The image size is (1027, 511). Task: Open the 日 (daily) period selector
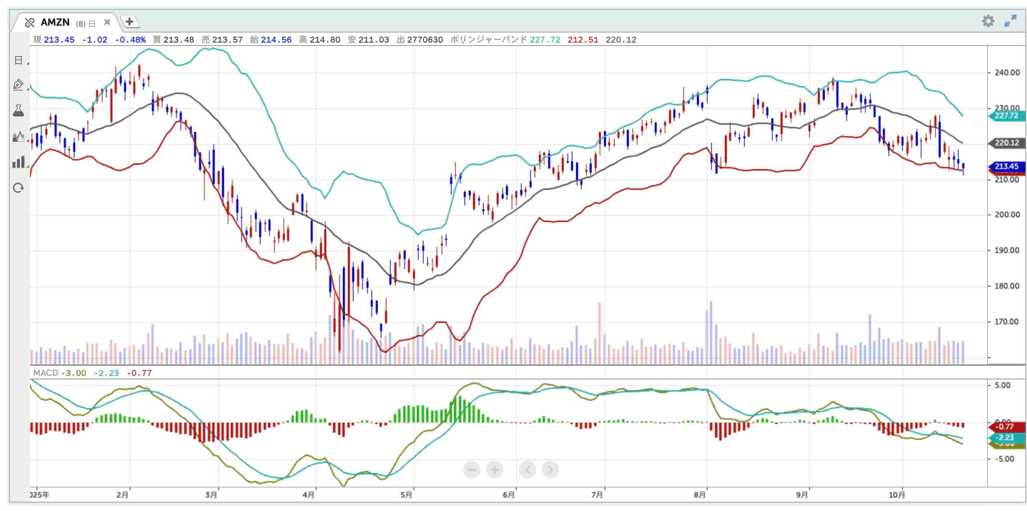point(18,60)
